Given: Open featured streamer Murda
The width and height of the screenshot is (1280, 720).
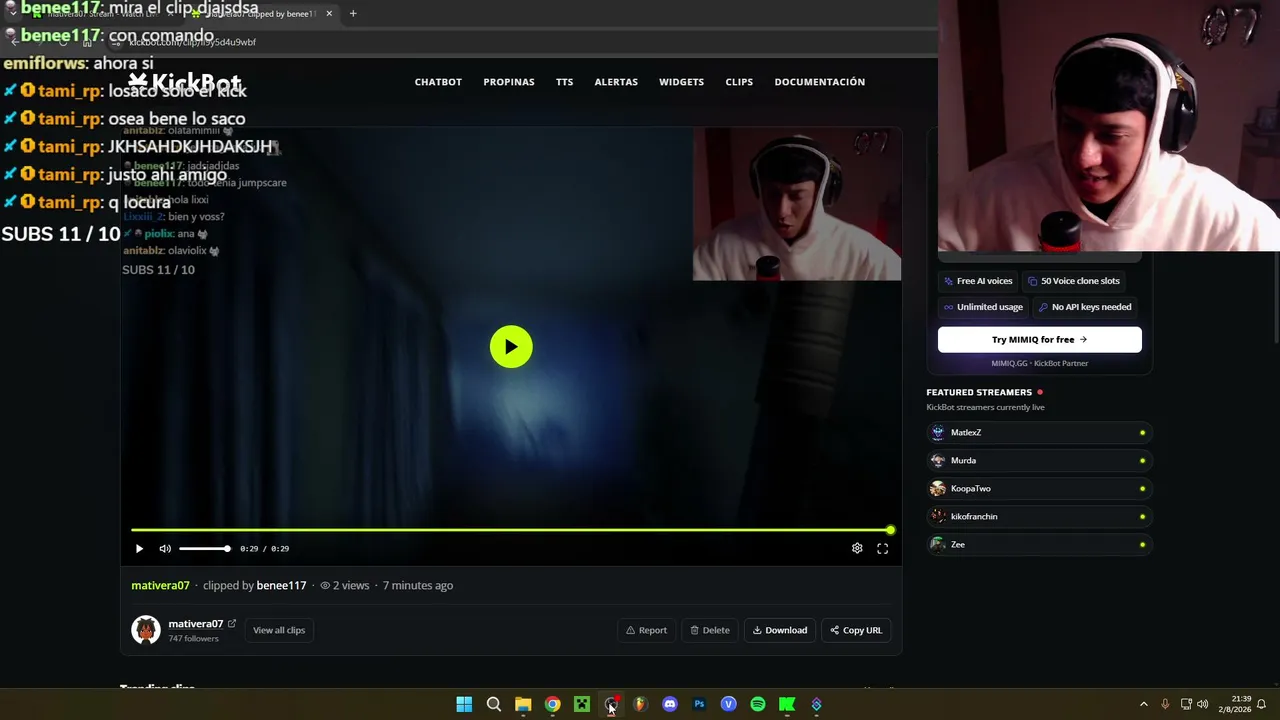Looking at the screenshot, I should [1039, 461].
